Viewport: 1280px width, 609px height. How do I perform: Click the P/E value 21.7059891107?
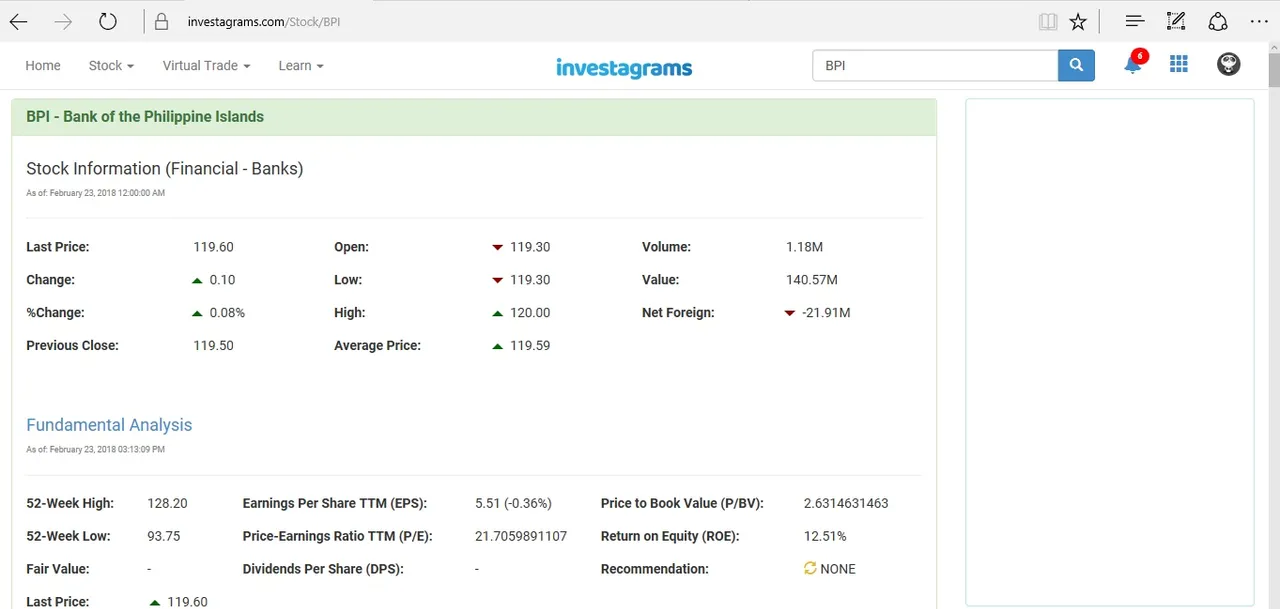(521, 536)
